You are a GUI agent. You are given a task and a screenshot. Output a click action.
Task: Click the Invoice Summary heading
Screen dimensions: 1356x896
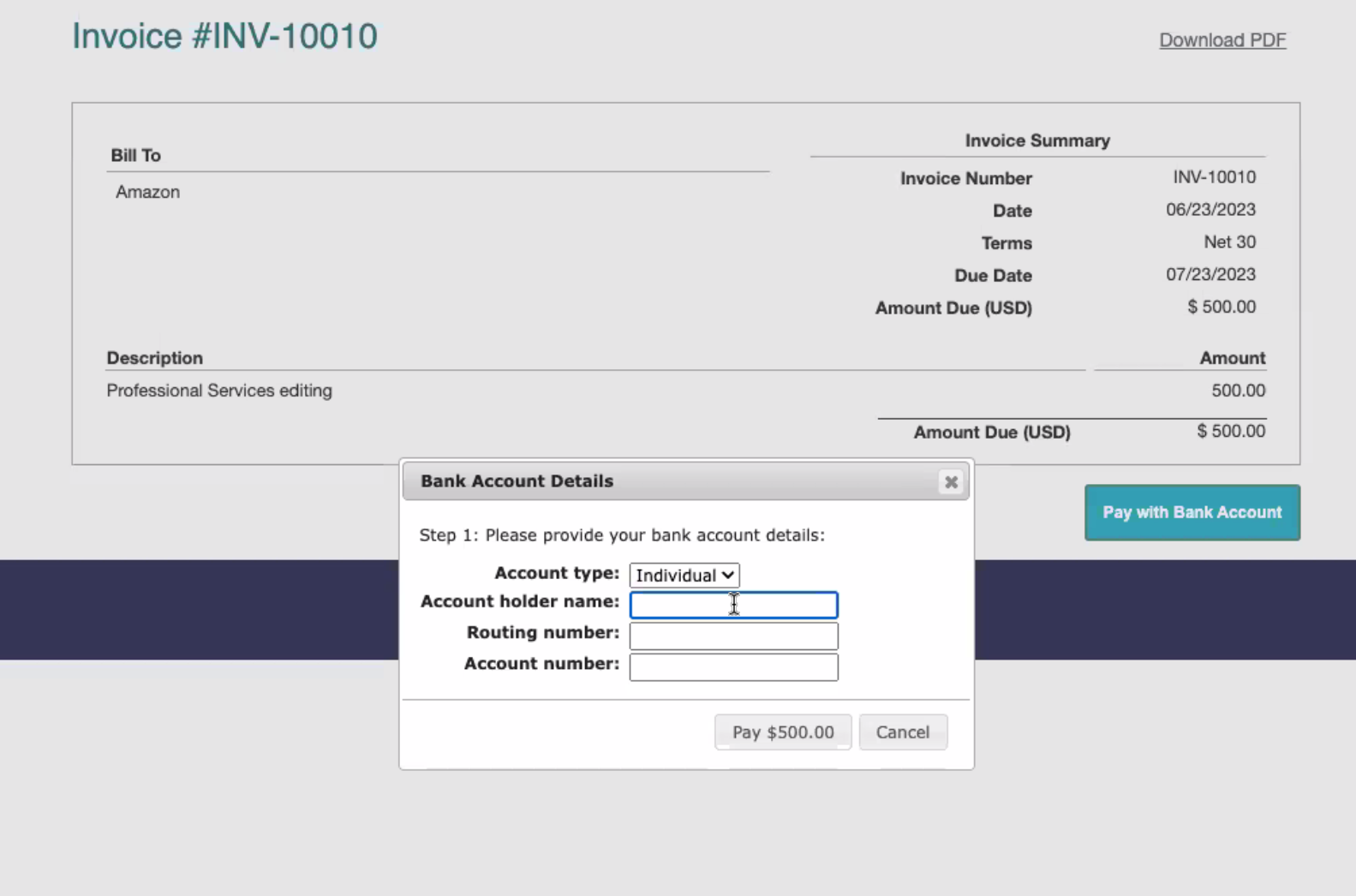coord(1037,140)
